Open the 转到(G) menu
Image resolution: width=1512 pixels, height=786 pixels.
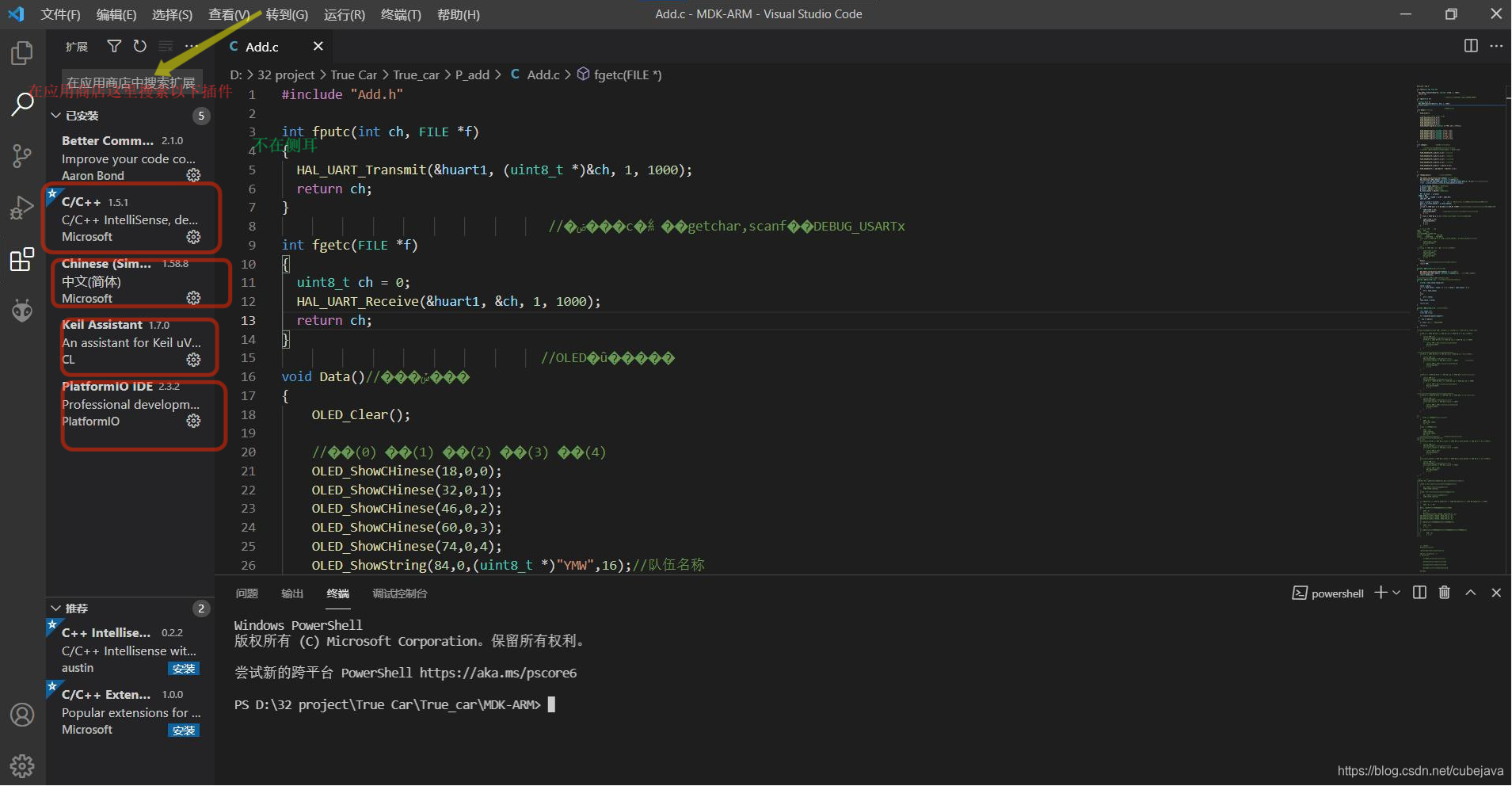coord(287,14)
